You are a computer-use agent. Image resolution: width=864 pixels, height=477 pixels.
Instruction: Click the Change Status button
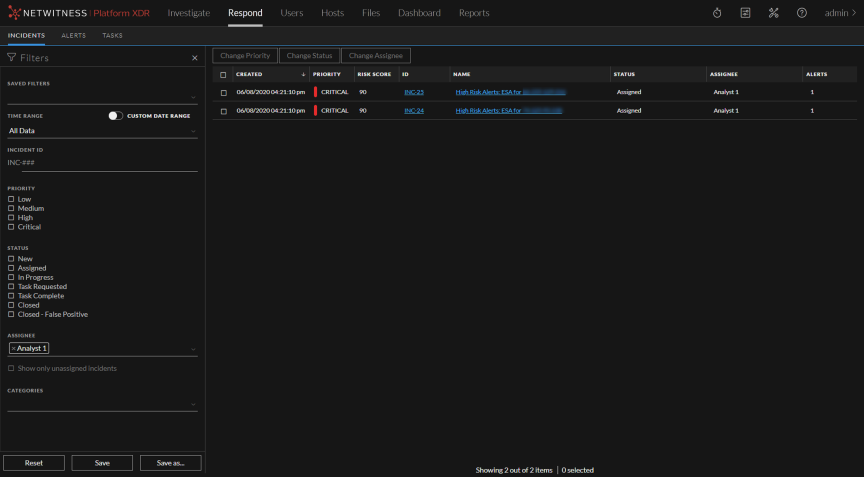tap(309, 56)
